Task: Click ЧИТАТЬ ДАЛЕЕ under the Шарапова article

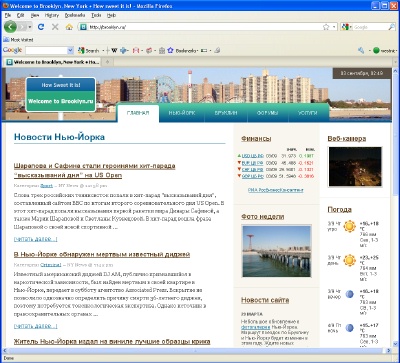Action: pyautogui.click(x=36, y=239)
